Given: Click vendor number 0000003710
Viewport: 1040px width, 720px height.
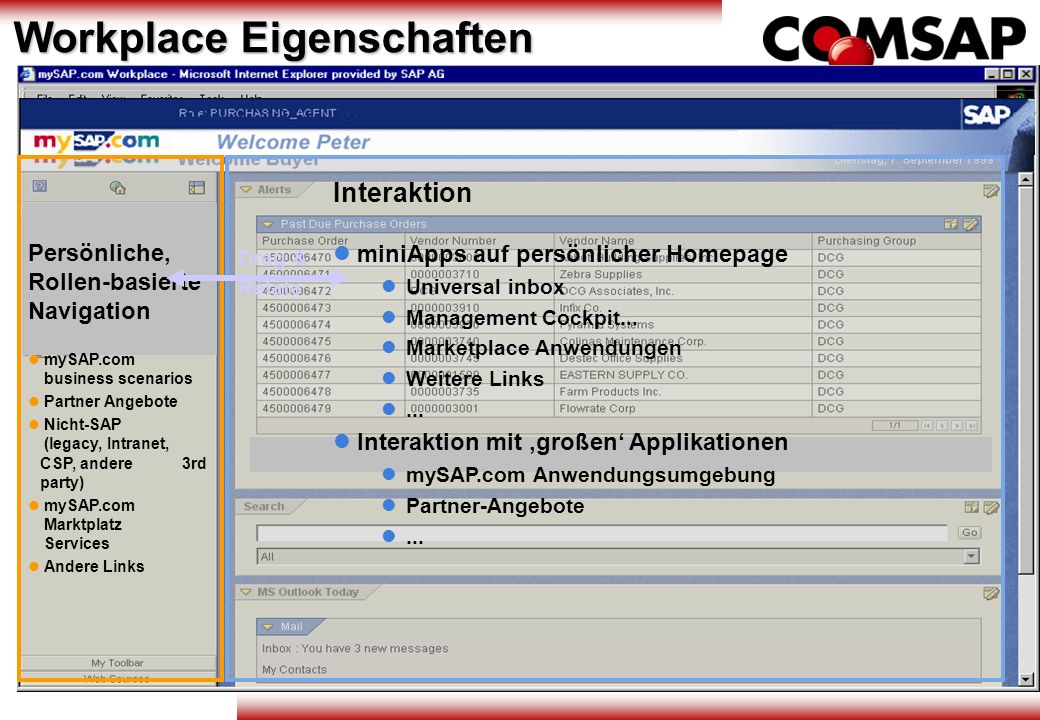Looking at the screenshot, I should pyautogui.click(x=444, y=274).
